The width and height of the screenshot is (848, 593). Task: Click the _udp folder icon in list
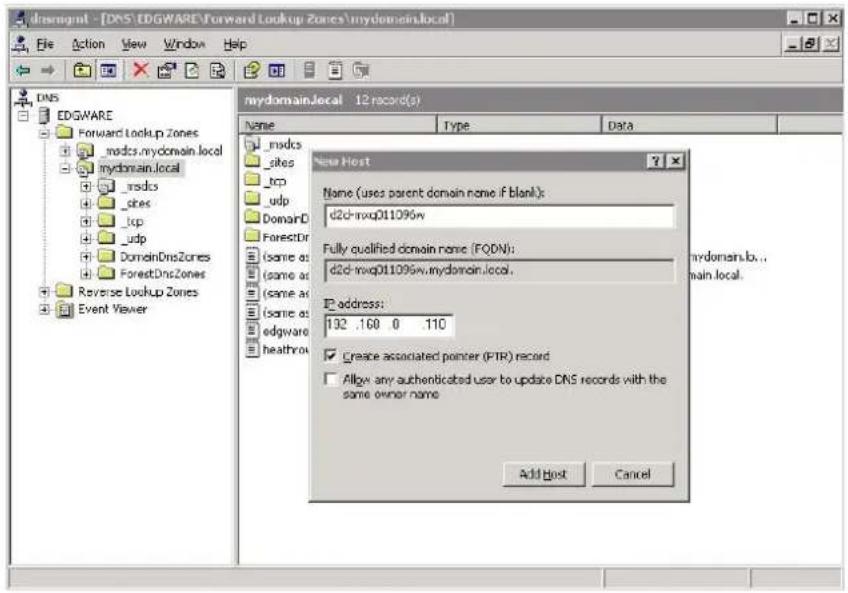coord(252,199)
